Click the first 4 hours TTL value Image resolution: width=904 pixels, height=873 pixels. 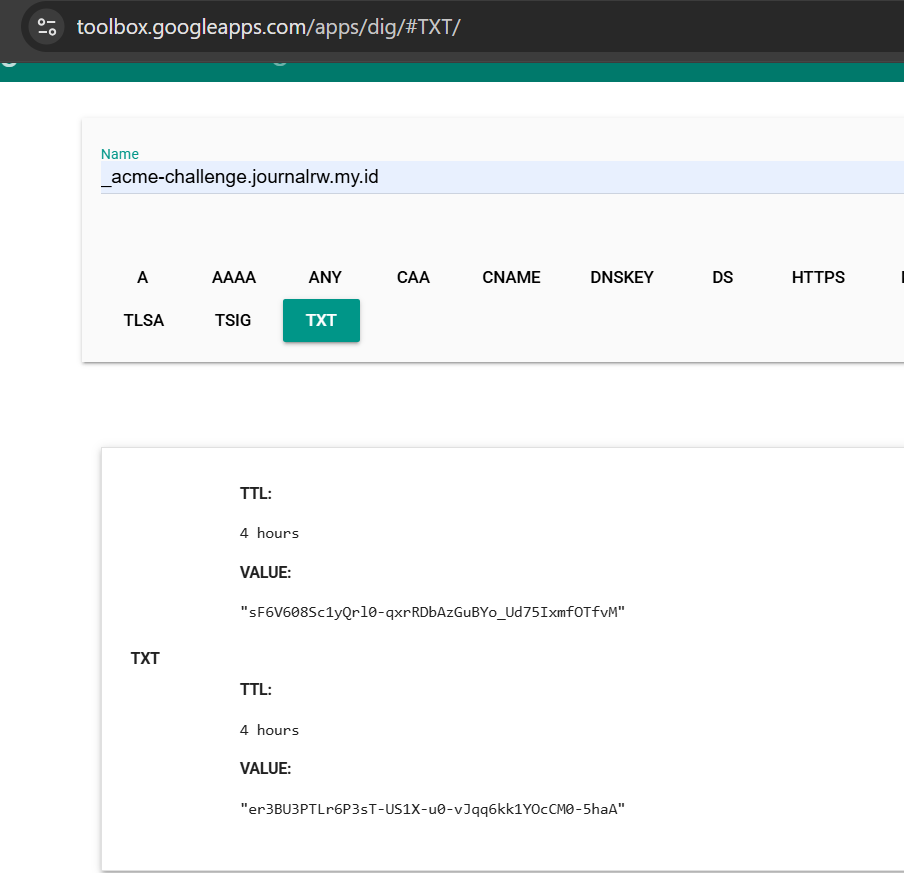268,533
